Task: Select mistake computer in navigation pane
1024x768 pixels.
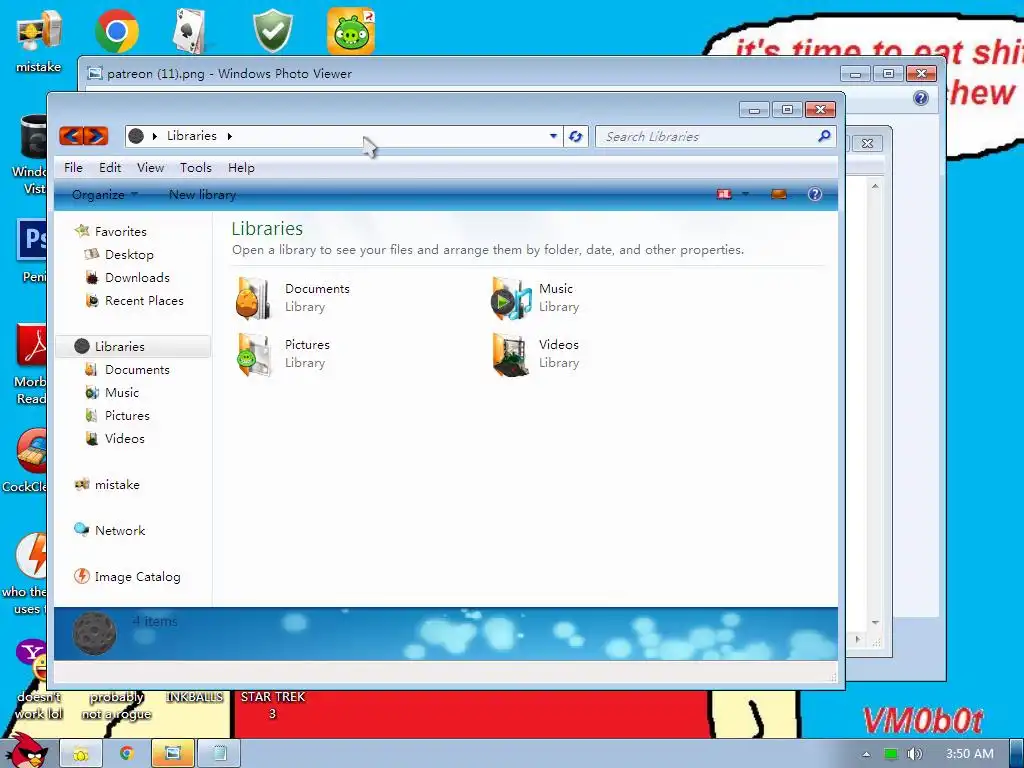Action: click(107, 485)
